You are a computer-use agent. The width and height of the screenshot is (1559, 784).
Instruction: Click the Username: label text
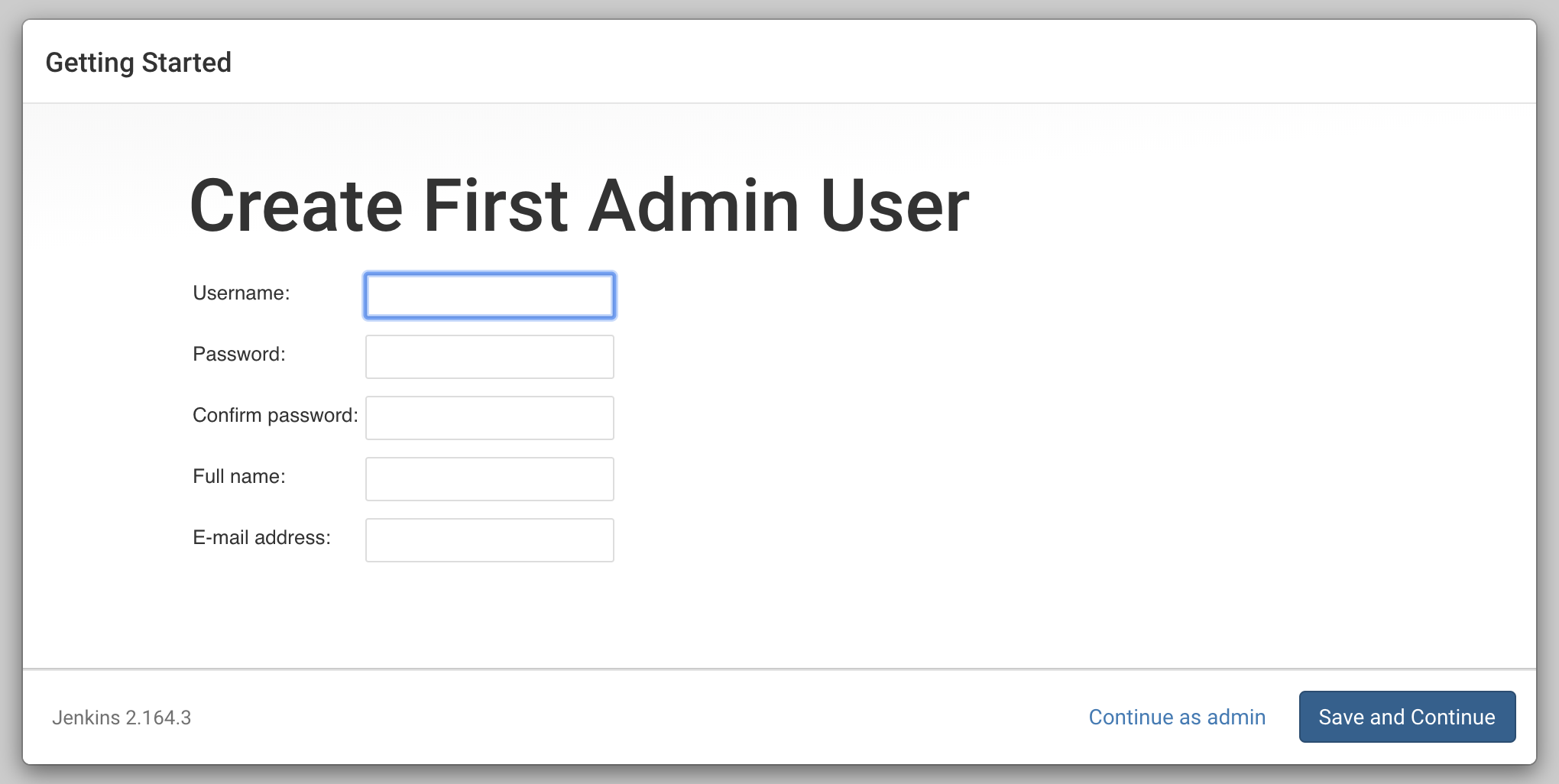click(x=241, y=293)
